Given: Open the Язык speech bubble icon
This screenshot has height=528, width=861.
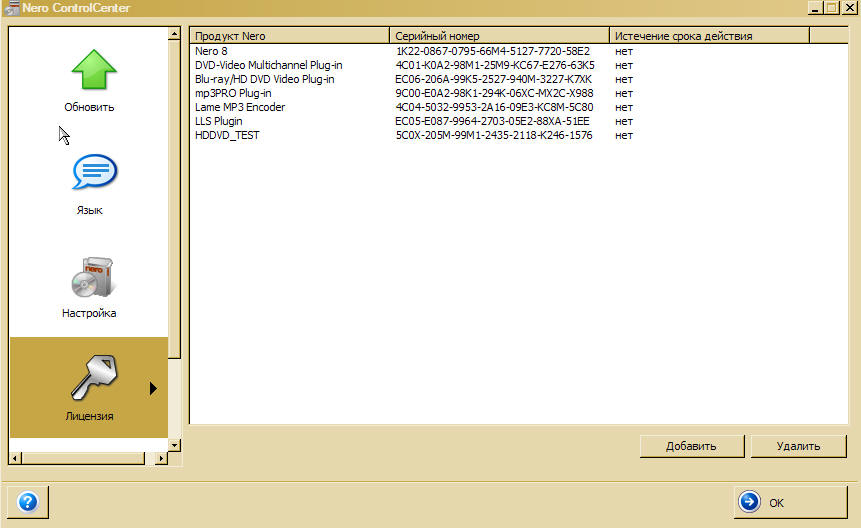Looking at the screenshot, I should point(94,172).
